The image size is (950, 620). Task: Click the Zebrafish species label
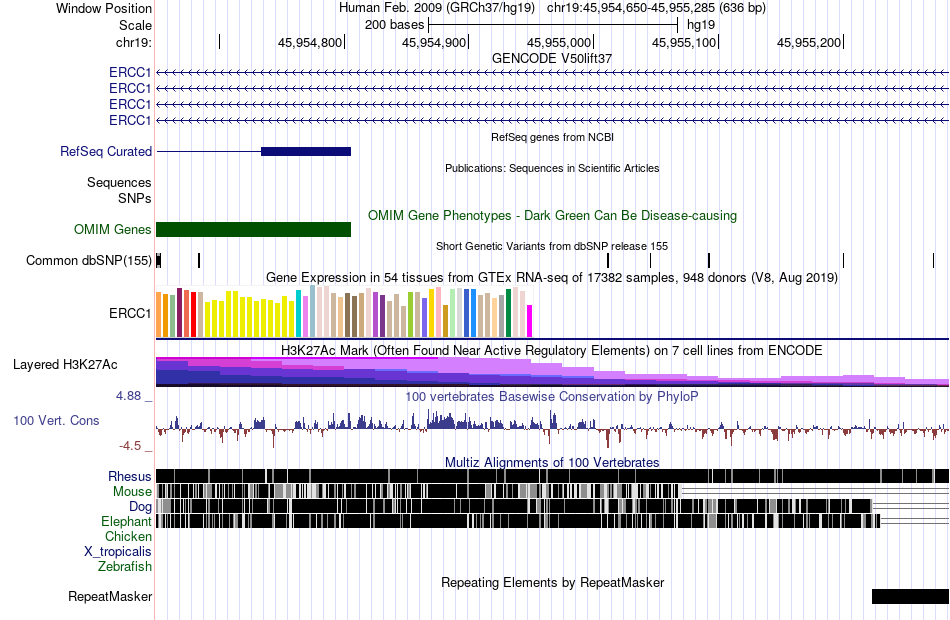(125, 567)
